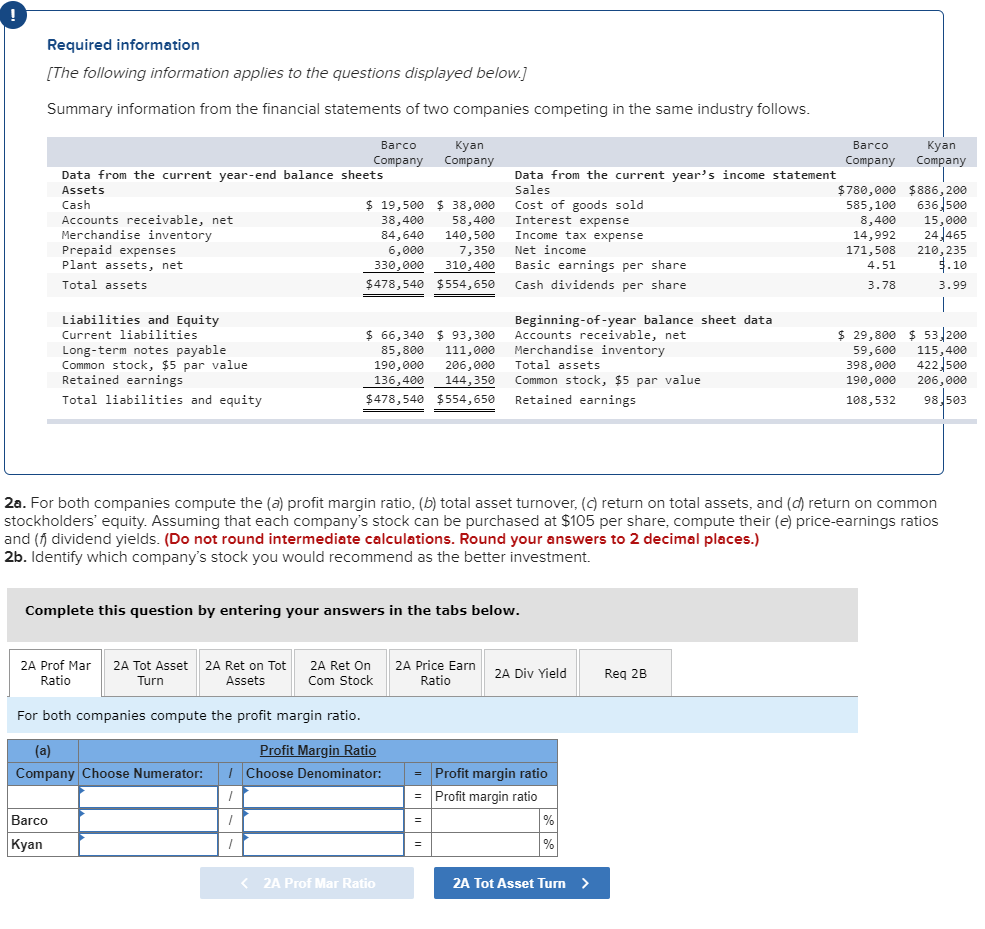985x929 pixels.
Task: Select the 2A Prof Mar Ratio tab
Action: [54, 672]
